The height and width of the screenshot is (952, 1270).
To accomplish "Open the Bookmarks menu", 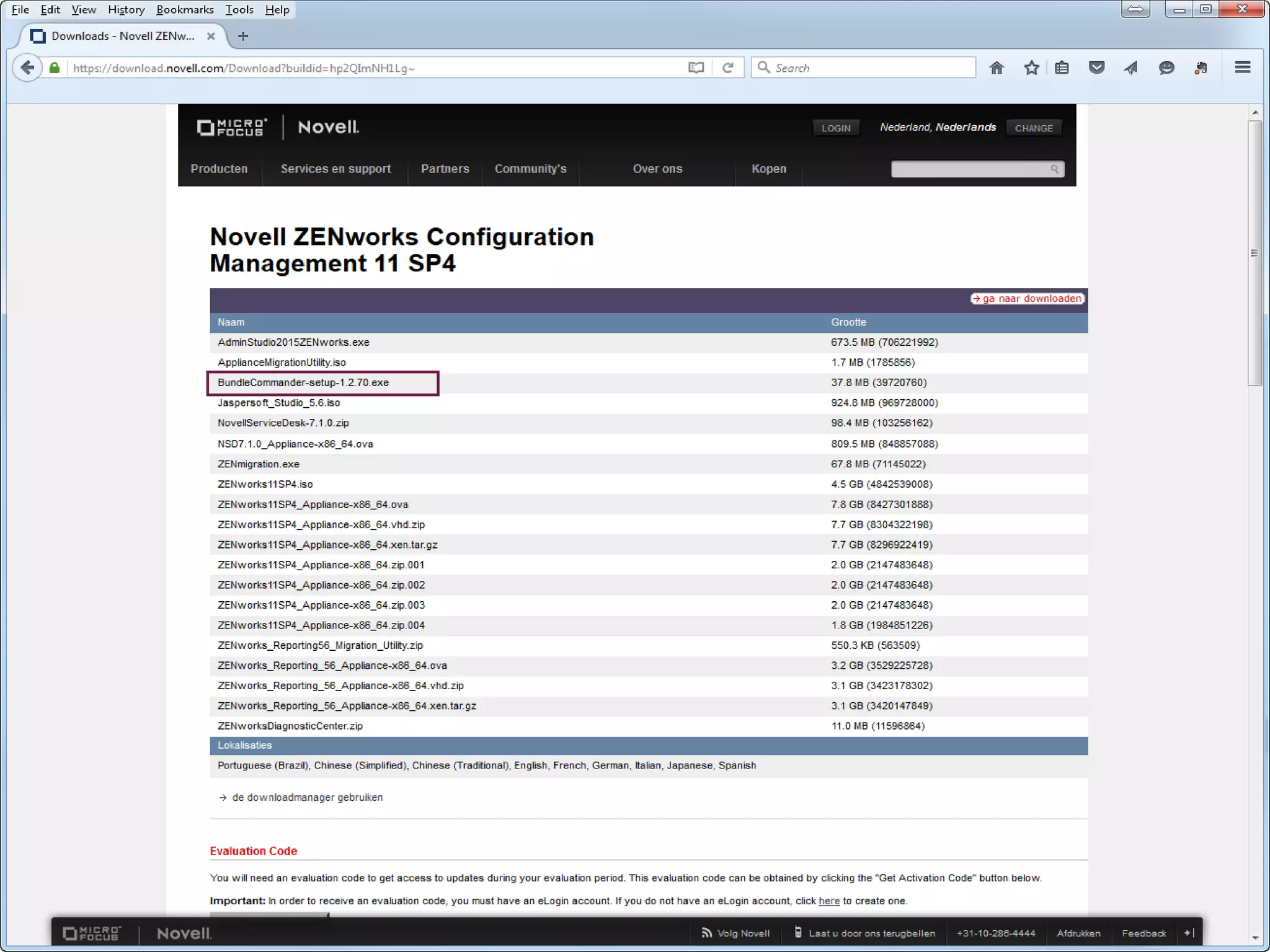I will pyautogui.click(x=185, y=9).
